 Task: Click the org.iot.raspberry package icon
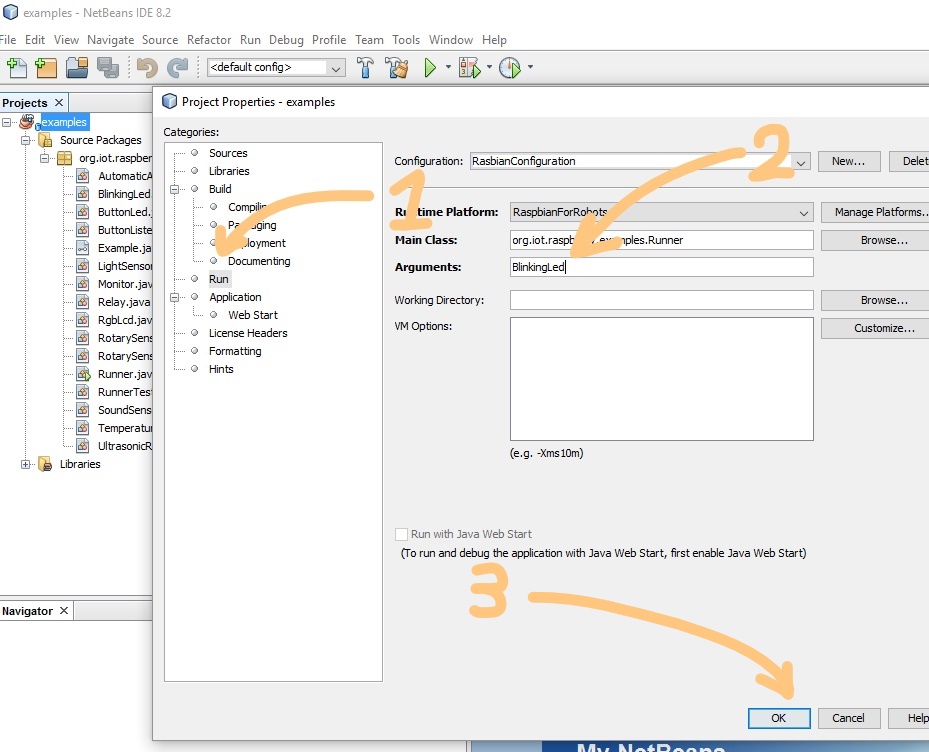64,158
